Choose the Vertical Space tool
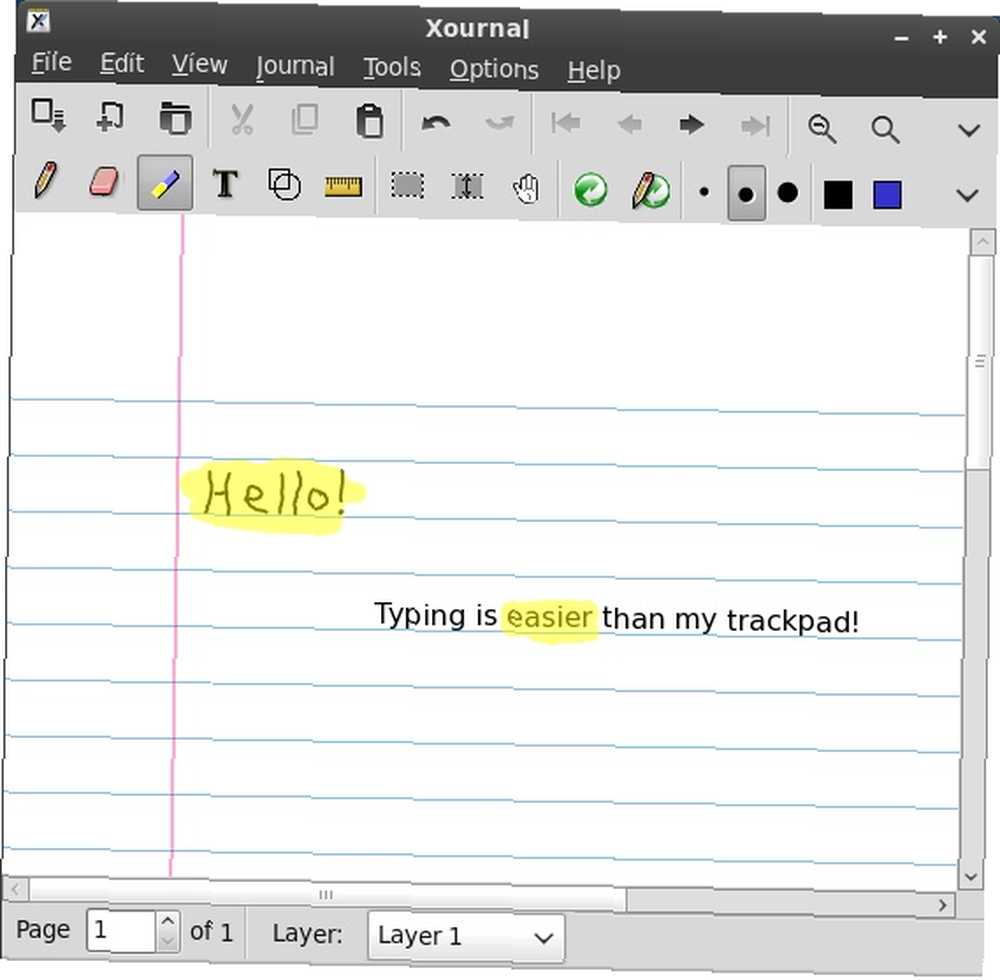 tap(467, 187)
